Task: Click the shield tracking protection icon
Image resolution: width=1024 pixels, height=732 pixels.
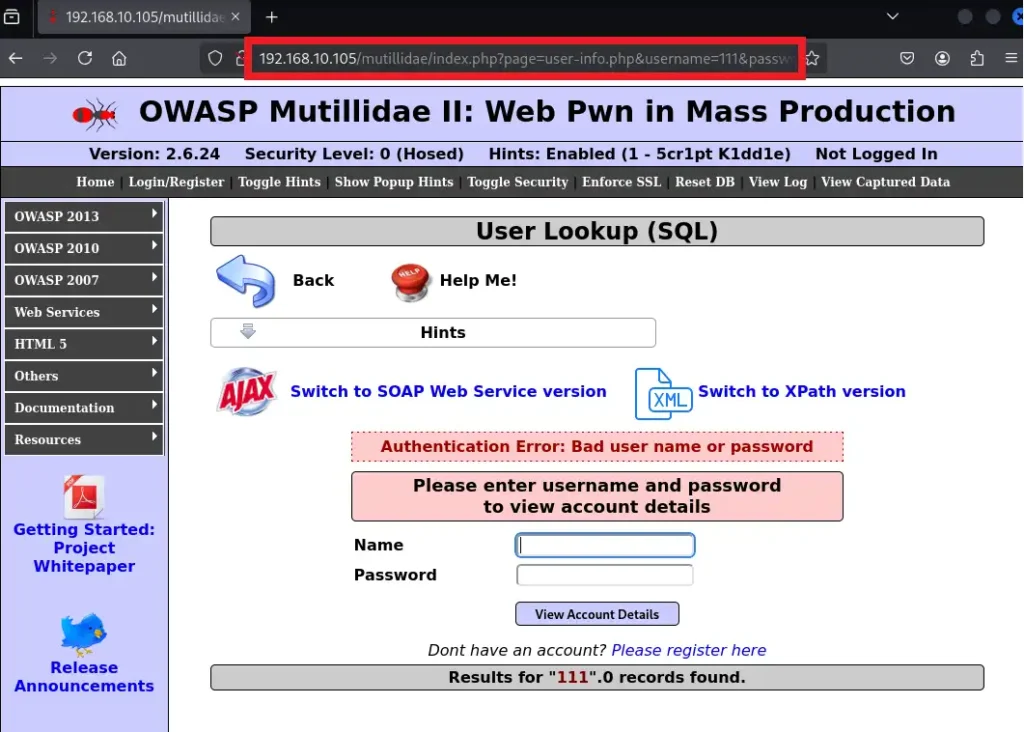Action: pyautogui.click(x=215, y=58)
